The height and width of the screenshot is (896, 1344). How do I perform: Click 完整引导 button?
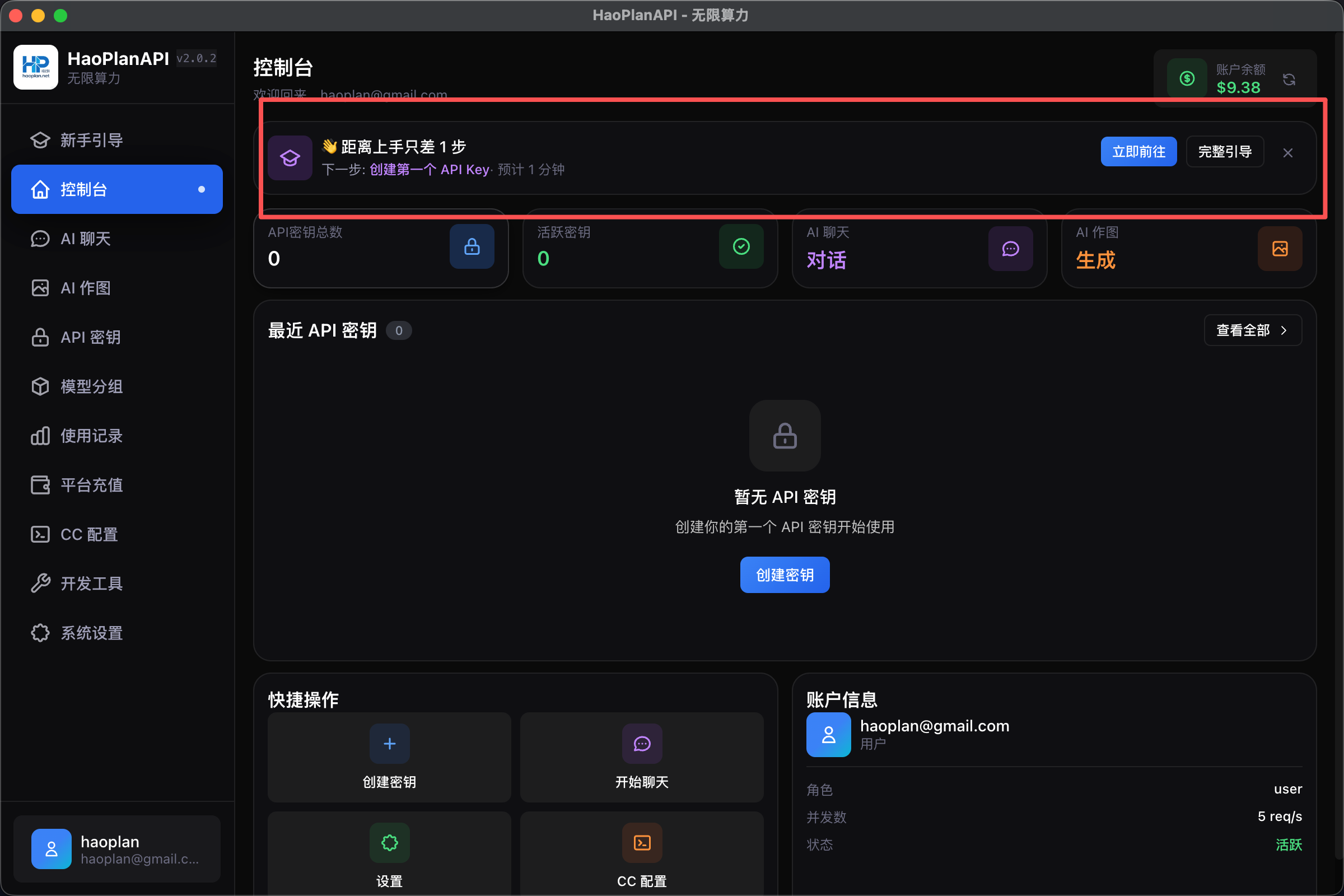pyautogui.click(x=1225, y=151)
